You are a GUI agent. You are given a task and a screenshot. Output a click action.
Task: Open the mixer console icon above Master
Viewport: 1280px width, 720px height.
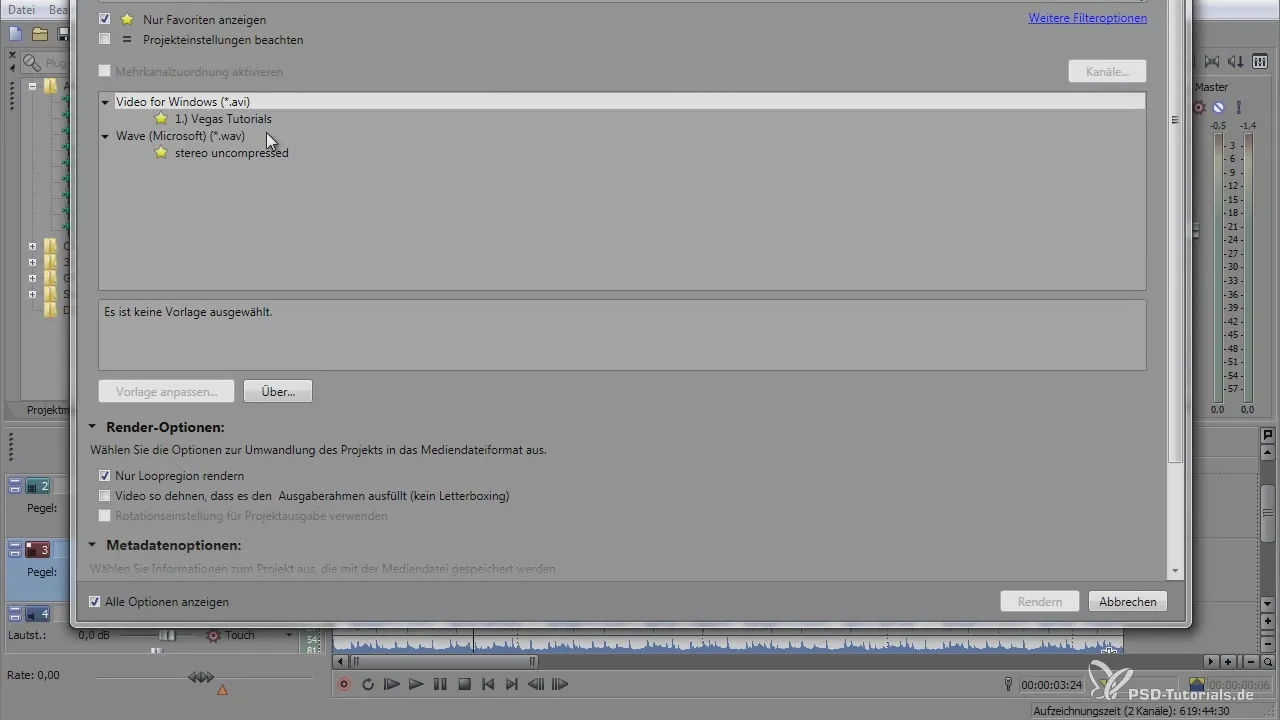click(1260, 62)
